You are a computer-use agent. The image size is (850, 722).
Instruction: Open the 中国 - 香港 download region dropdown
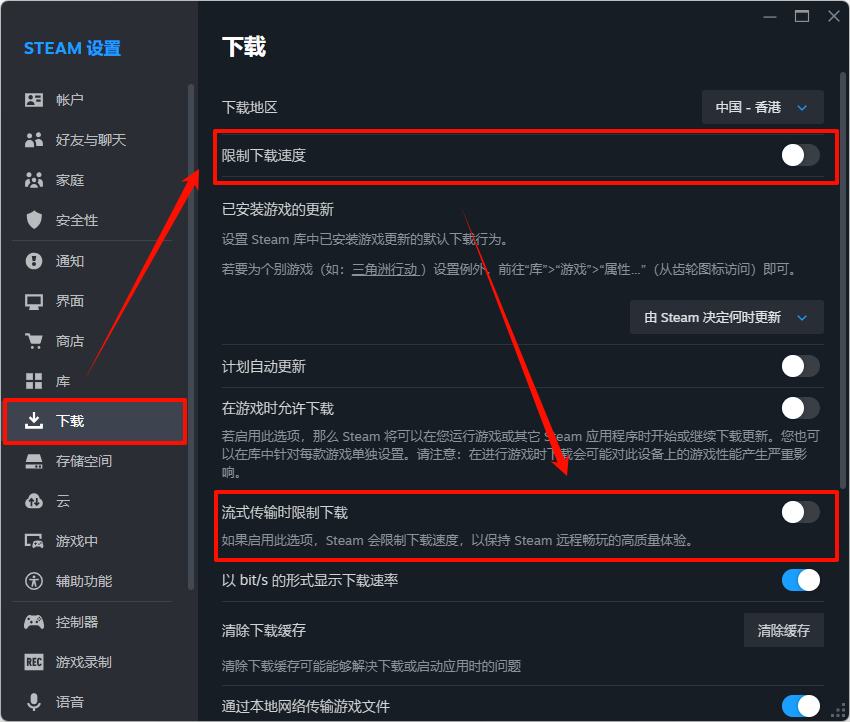[762, 107]
